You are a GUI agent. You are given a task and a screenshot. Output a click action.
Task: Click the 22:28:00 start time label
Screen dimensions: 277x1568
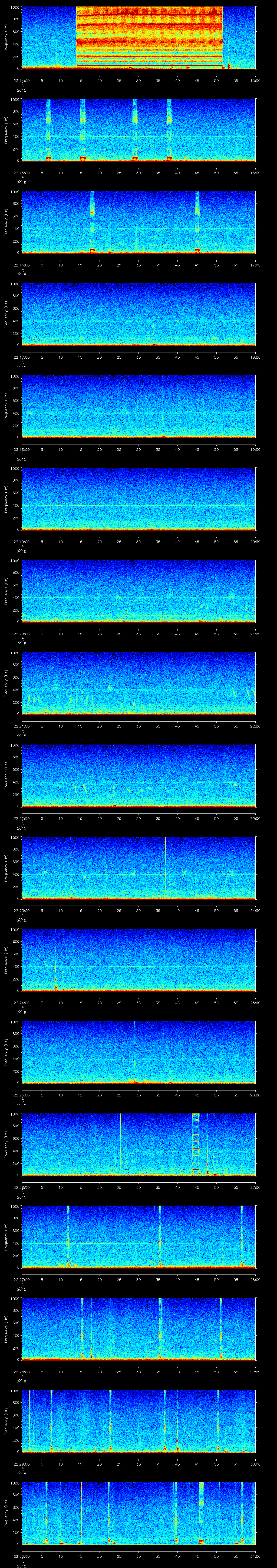click(x=21, y=1372)
